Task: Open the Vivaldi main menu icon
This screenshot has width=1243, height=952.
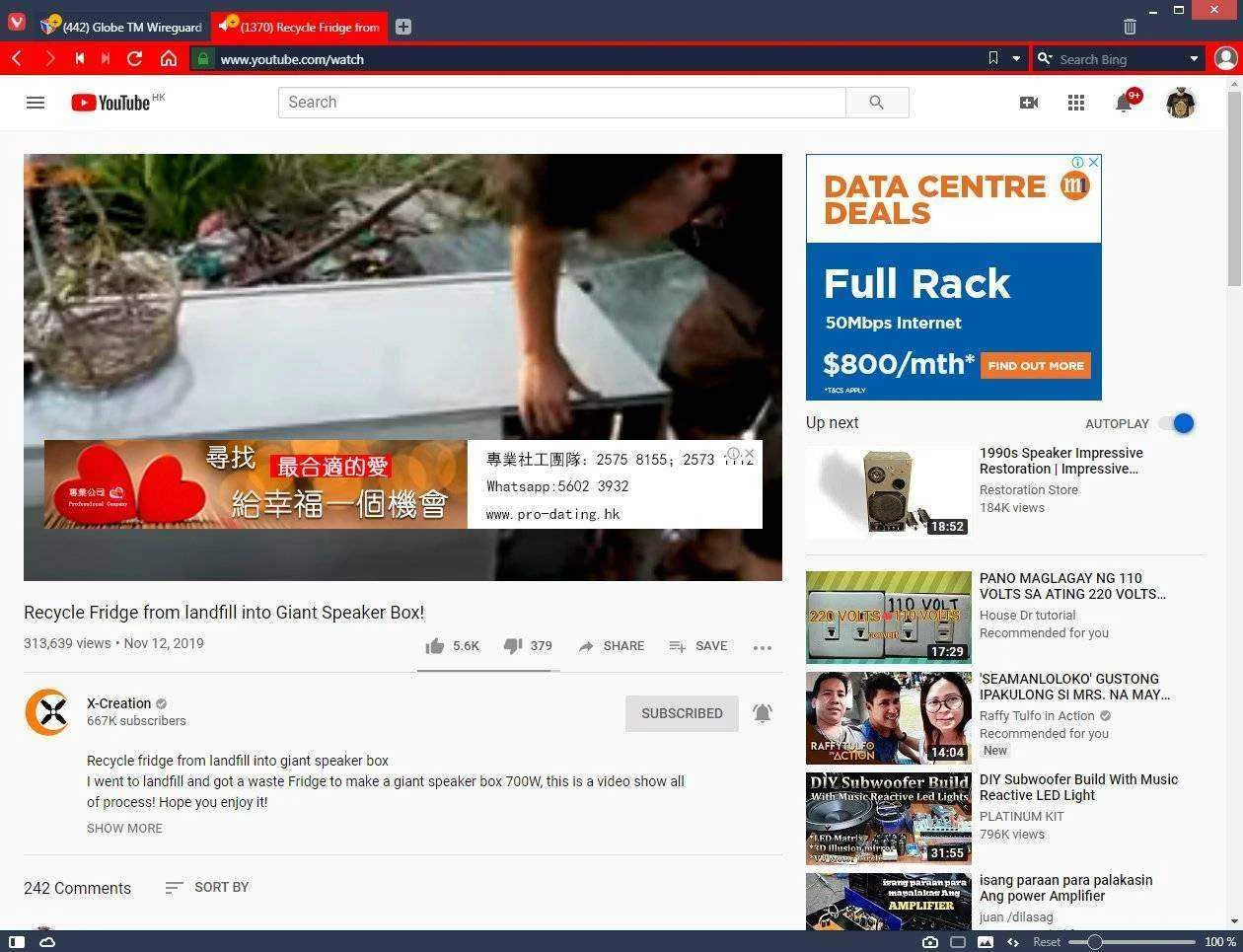Action: coord(17,21)
